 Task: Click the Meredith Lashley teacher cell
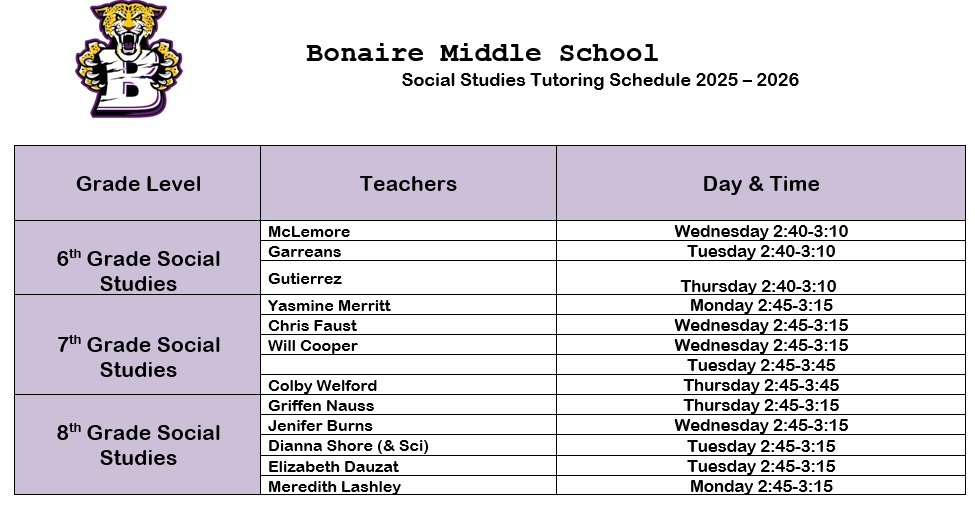[x=334, y=487]
